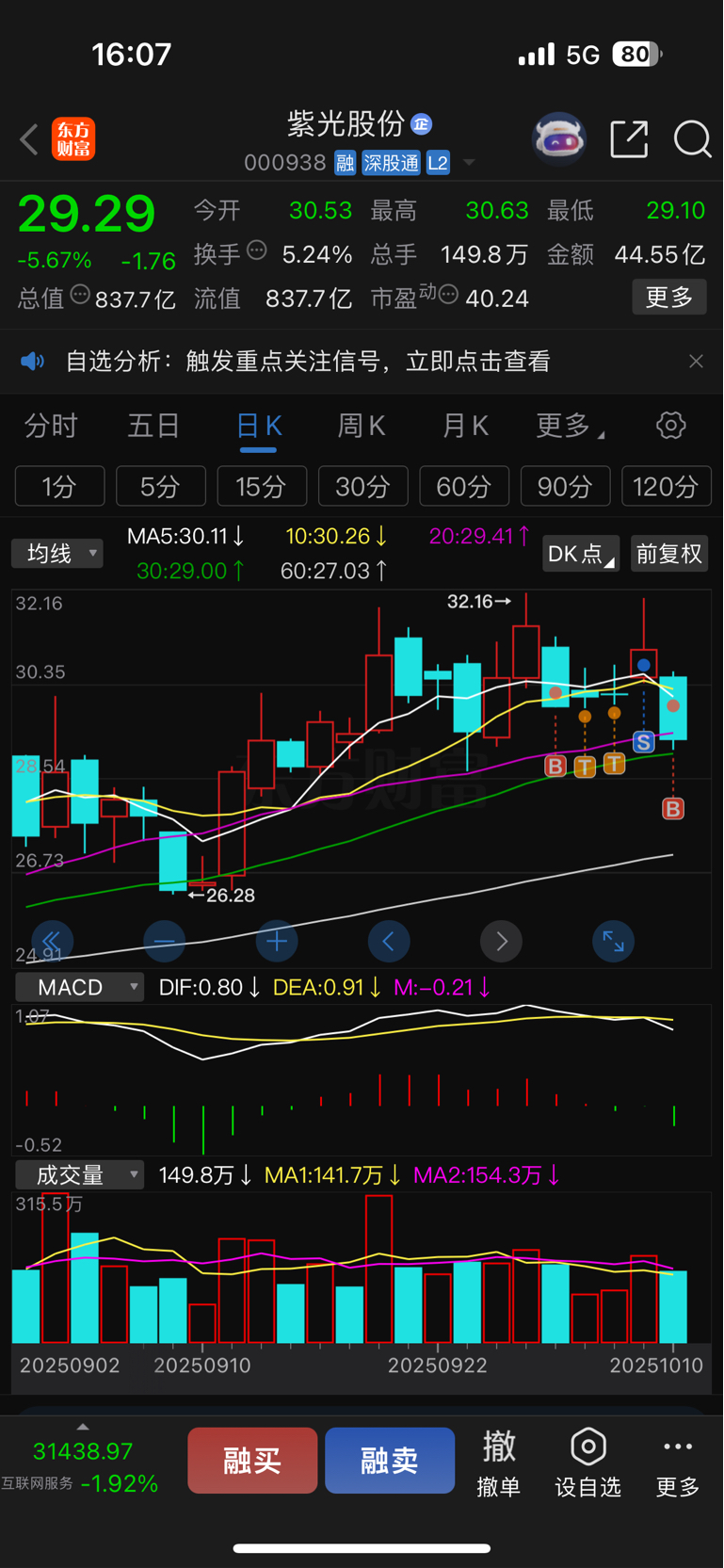
Task: Tap the share export icon
Action: pyautogui.click(x=629, y=138)
